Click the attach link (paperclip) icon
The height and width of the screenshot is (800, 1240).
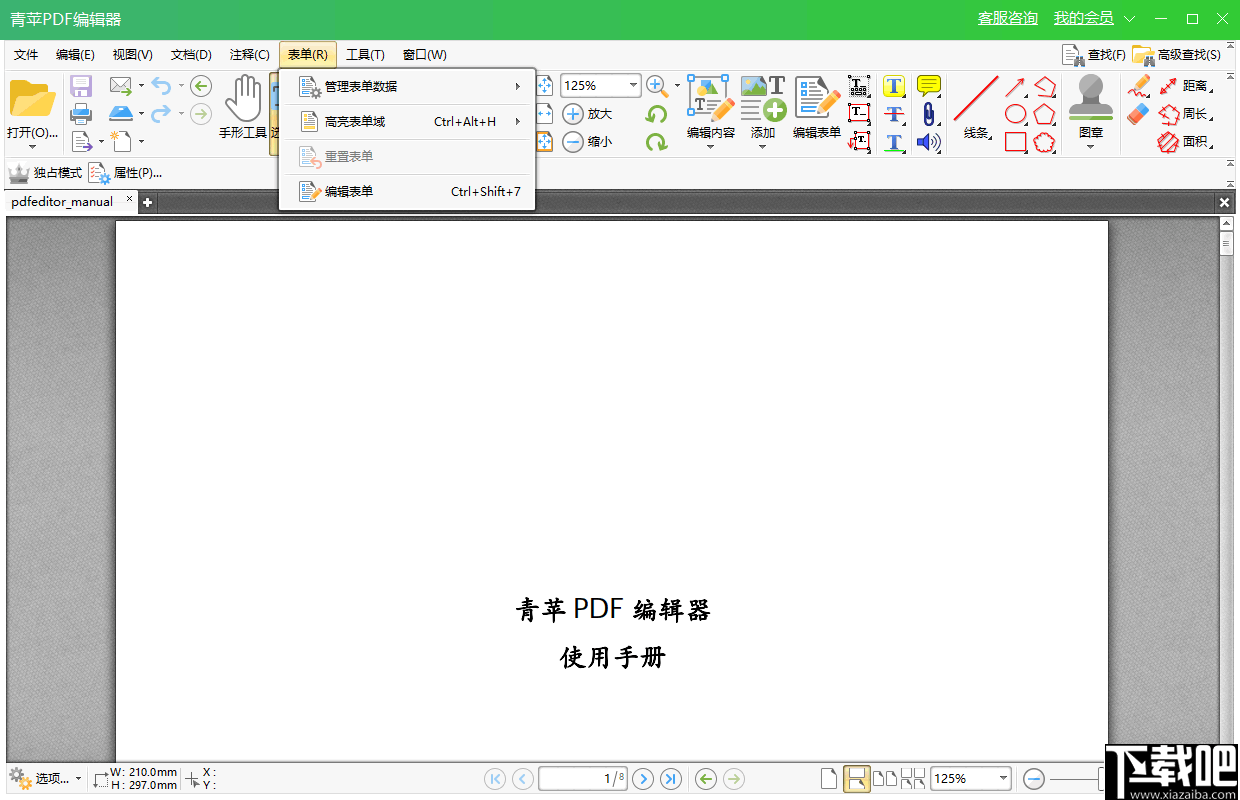(x=929, y=113)
